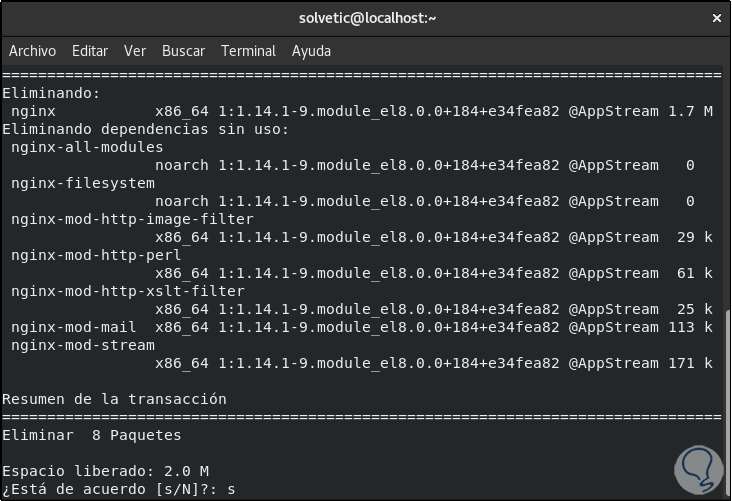This screenshot has height=501, width=732.
Task: Click the nginx-mod-http-image-filter package line
Action: tap(132, 219)
